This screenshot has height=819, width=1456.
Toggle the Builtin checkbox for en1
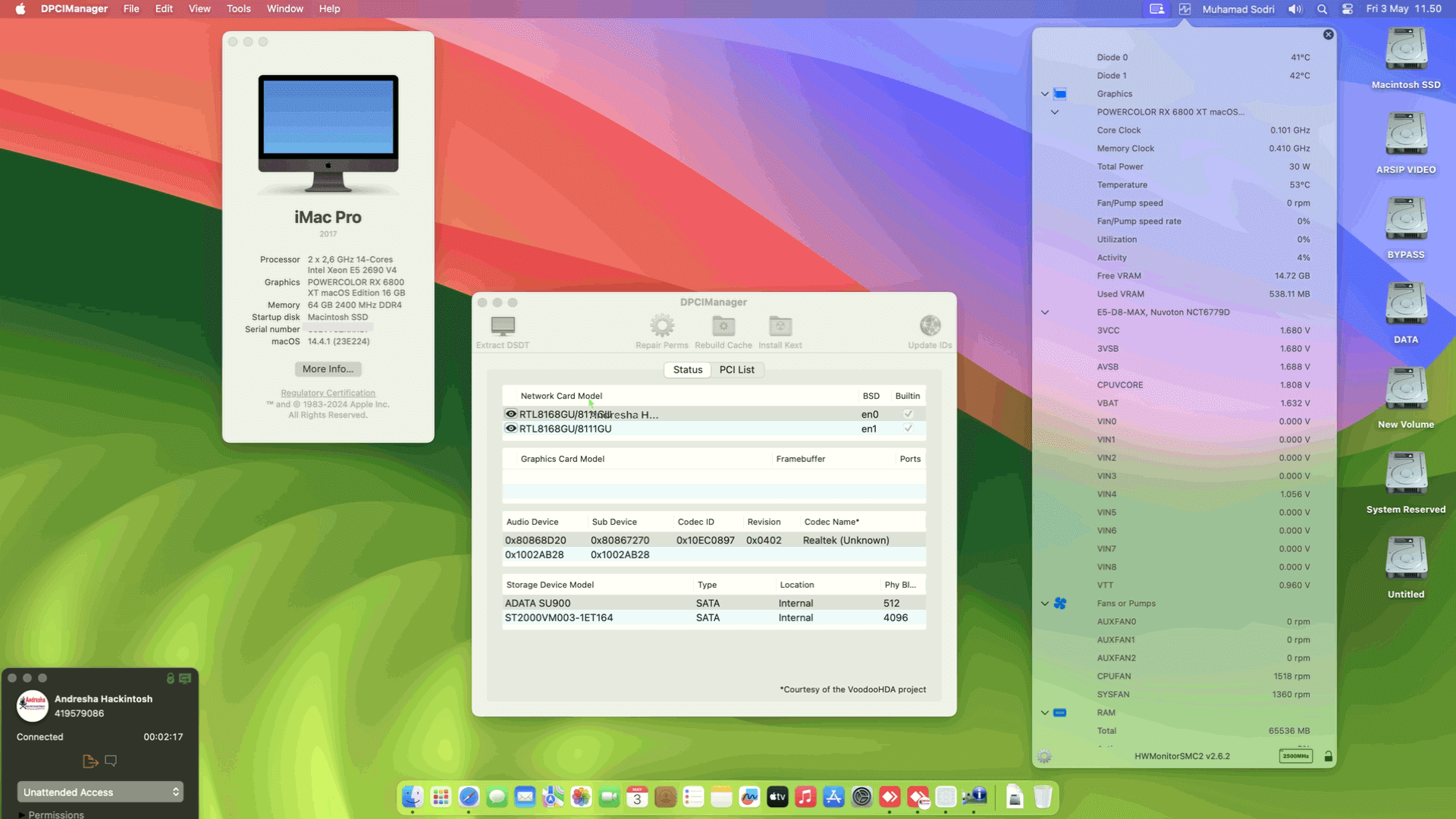(x=908, y=428)
